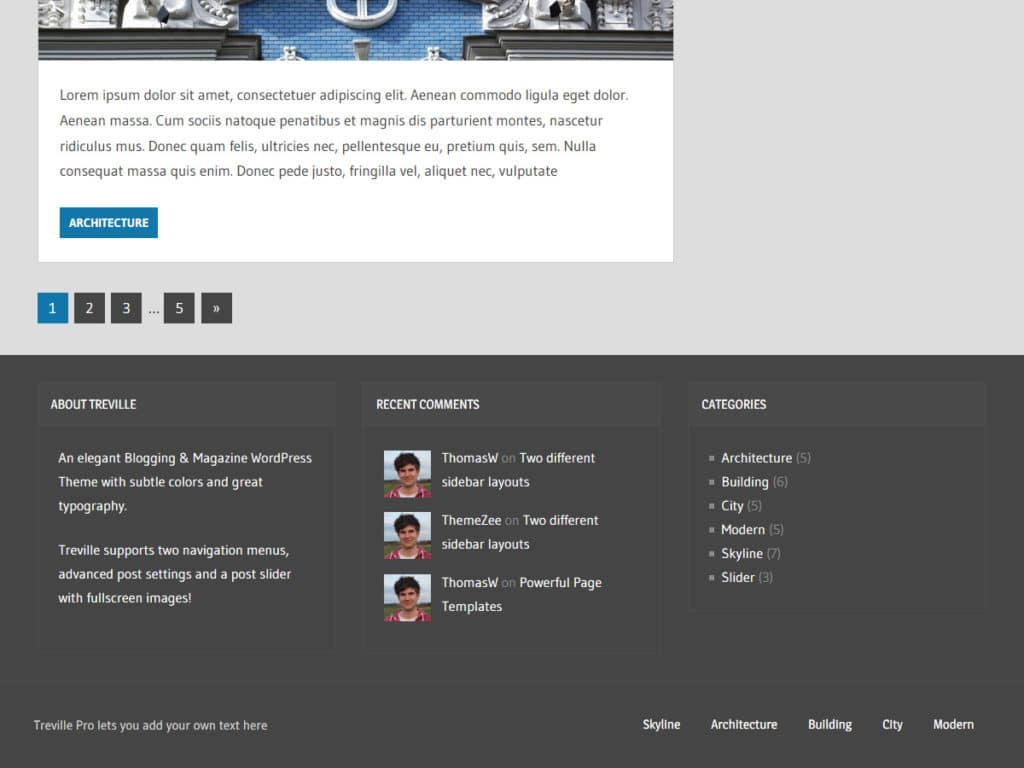The width and height of the screenshot is (1024, 768).
Task: Click the featured image above the excerpt
Action: click(355, 25)
